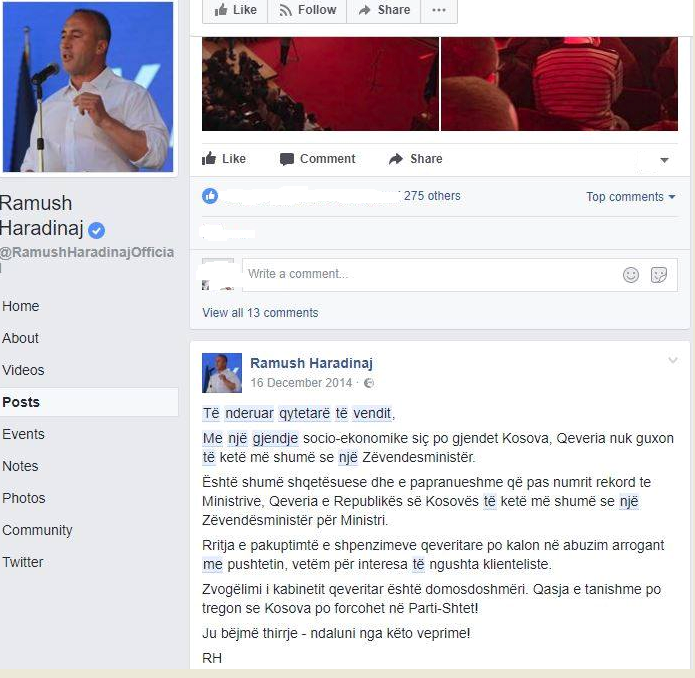Like the post with red photos
The height and width of the screenshot is (678, 695).
coord(224,159)
